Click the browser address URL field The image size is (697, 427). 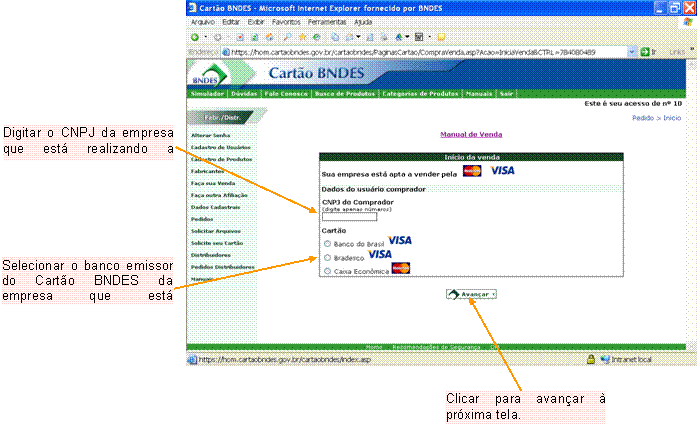(x=429, y=52)
